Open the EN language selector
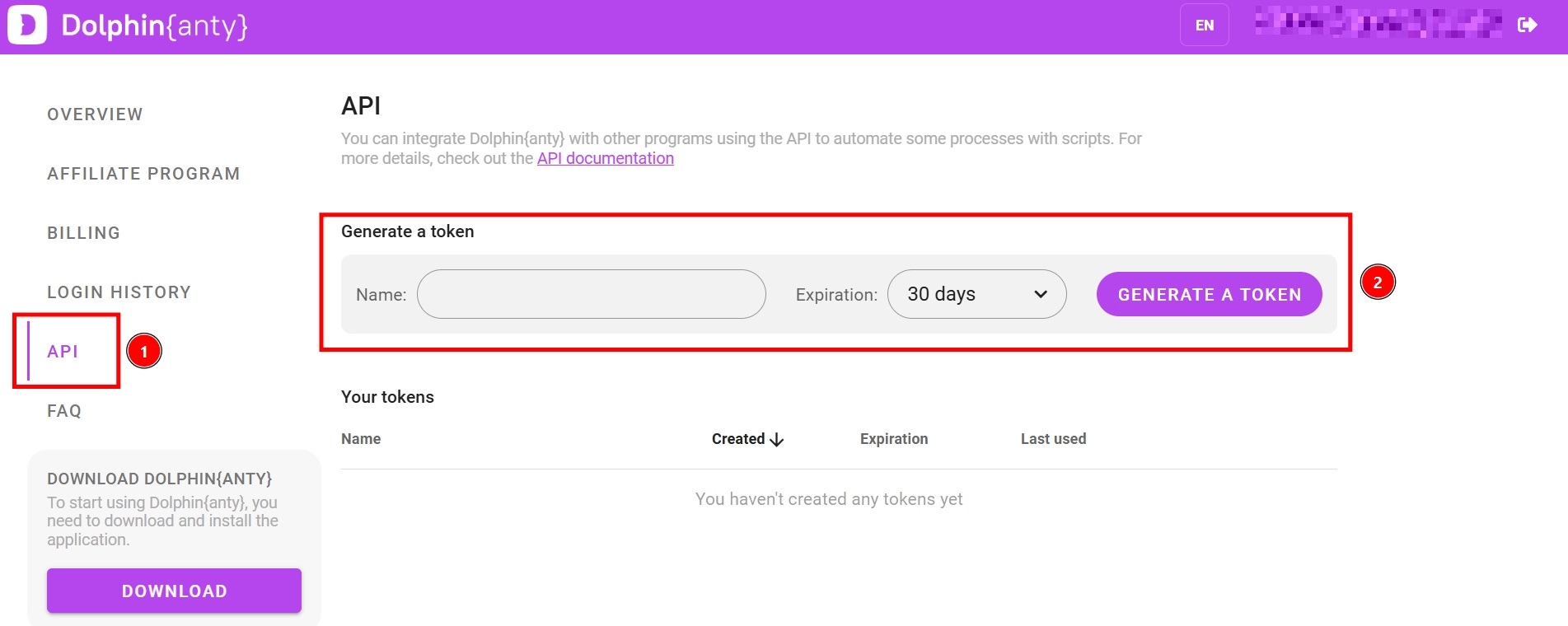 tap(1204, 26)
